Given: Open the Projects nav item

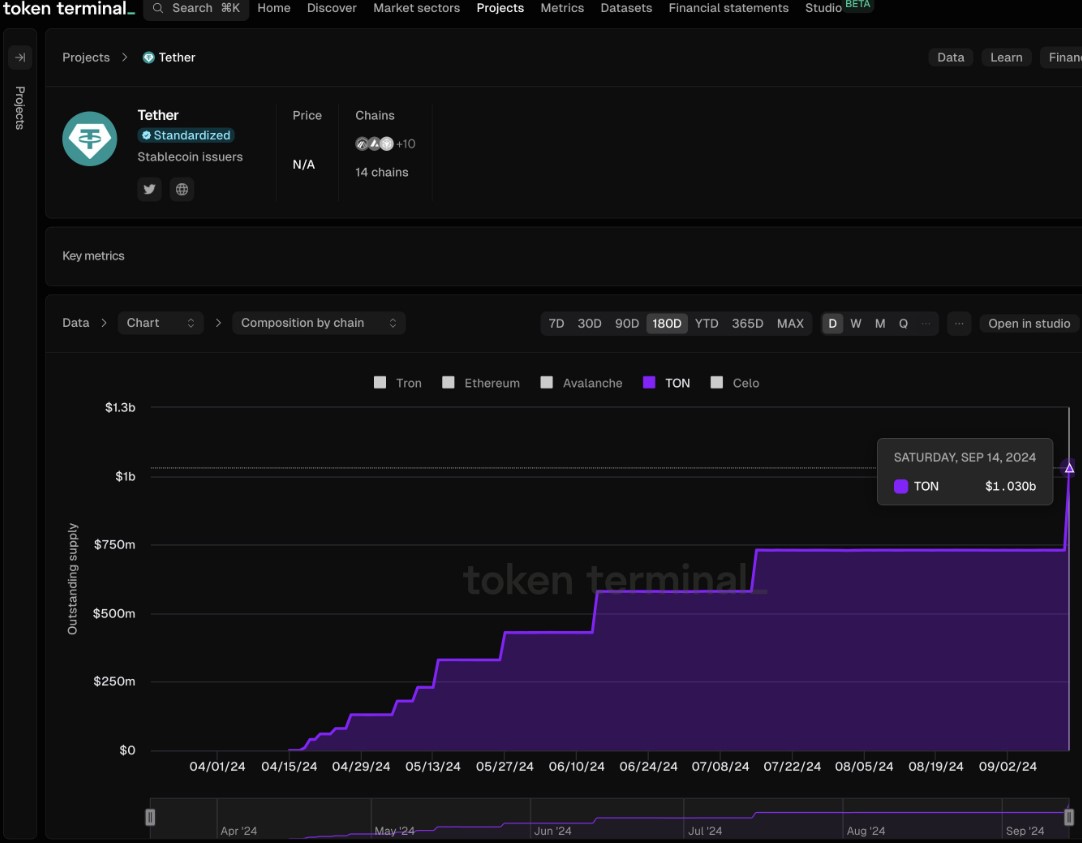Looking at the screenshot, I should (x=500, y=8).
